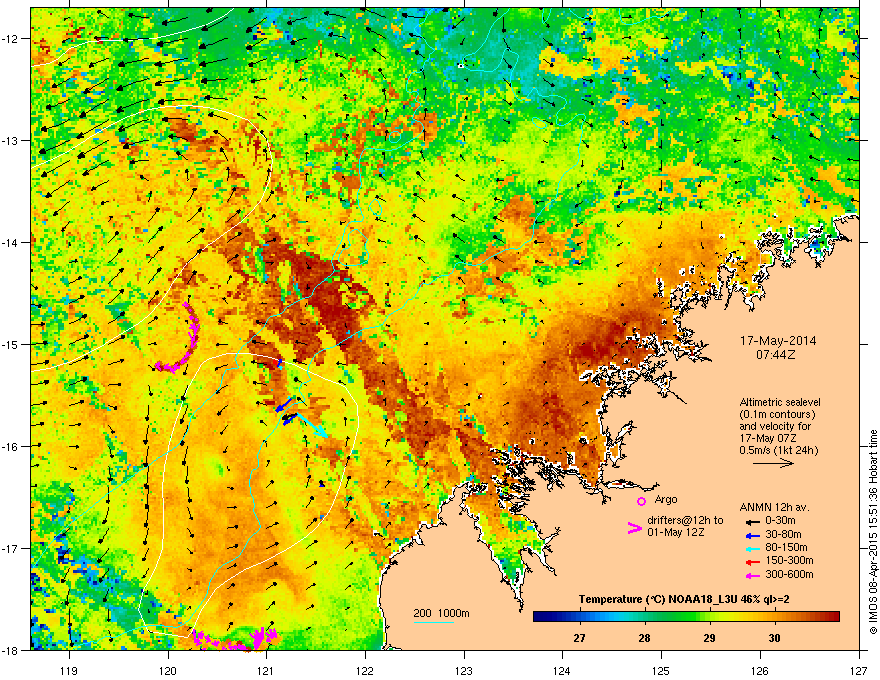The height and width of the screenshot is (680, 880).
Task: Click the 'Argo' legend label
Action: coord(666,499)
